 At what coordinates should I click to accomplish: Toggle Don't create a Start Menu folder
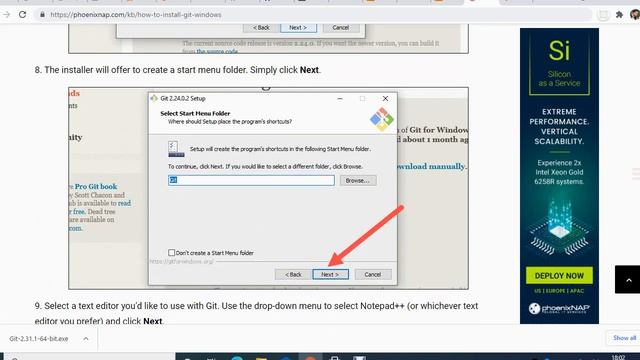171,253
